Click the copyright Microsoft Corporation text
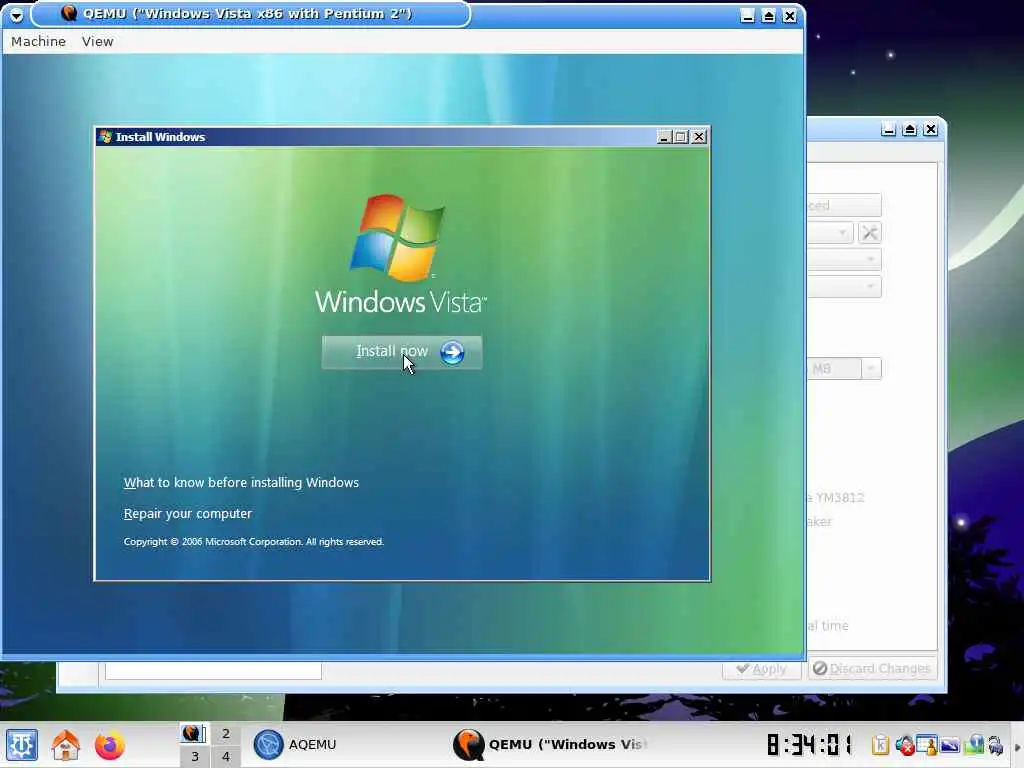This screenshot has height=768, width=1024. (253, 542)
